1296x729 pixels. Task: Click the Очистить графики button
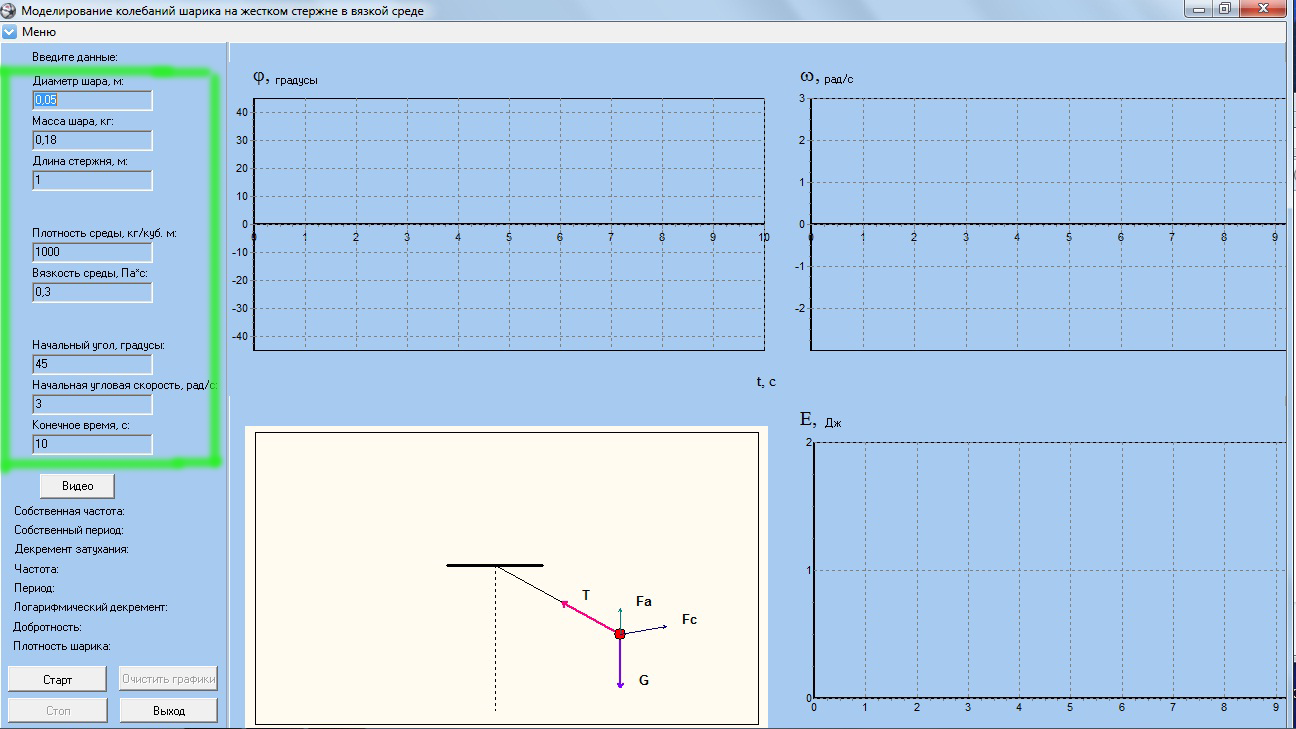(x=169, y=679)
